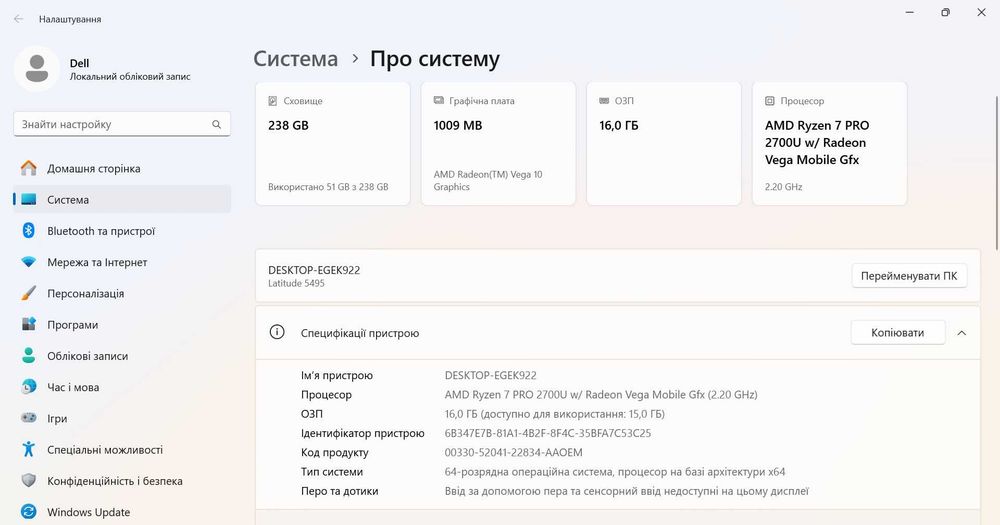This screenshot has width=1000, height=525.
Task: Click the back arrow icon
Action: coord(18,19)
